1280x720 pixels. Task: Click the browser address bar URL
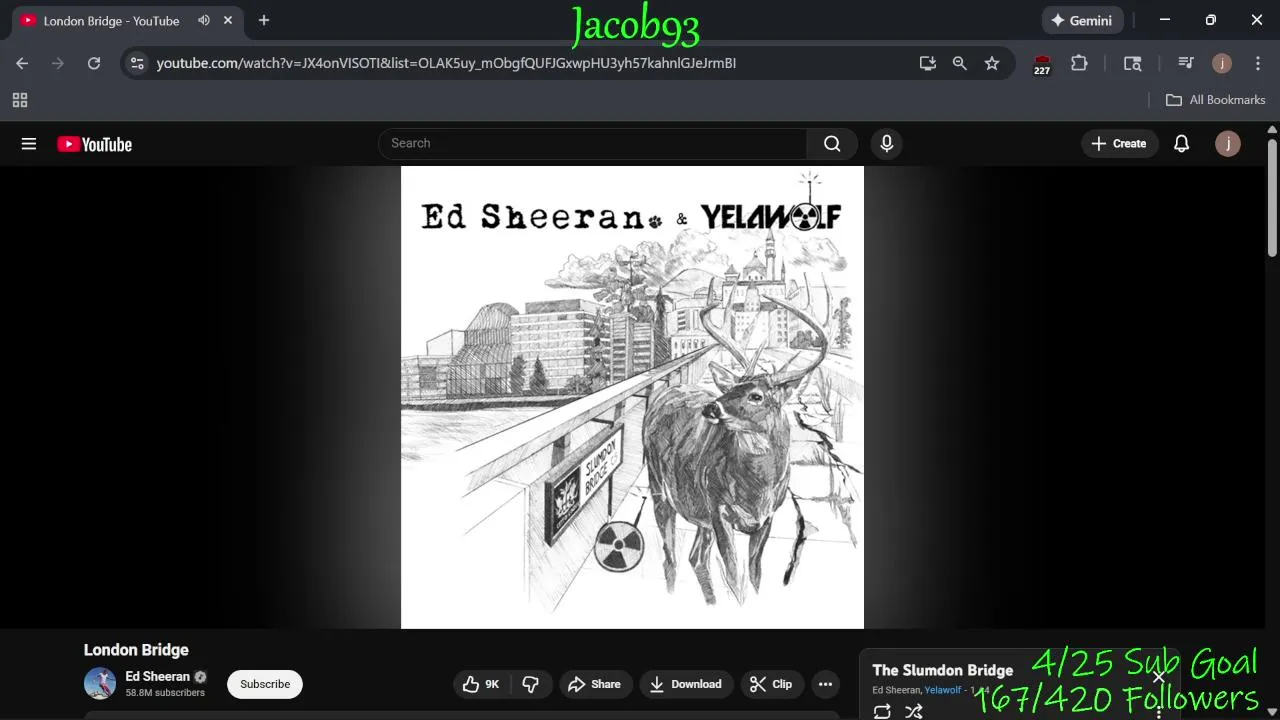[x=446, y=63]
